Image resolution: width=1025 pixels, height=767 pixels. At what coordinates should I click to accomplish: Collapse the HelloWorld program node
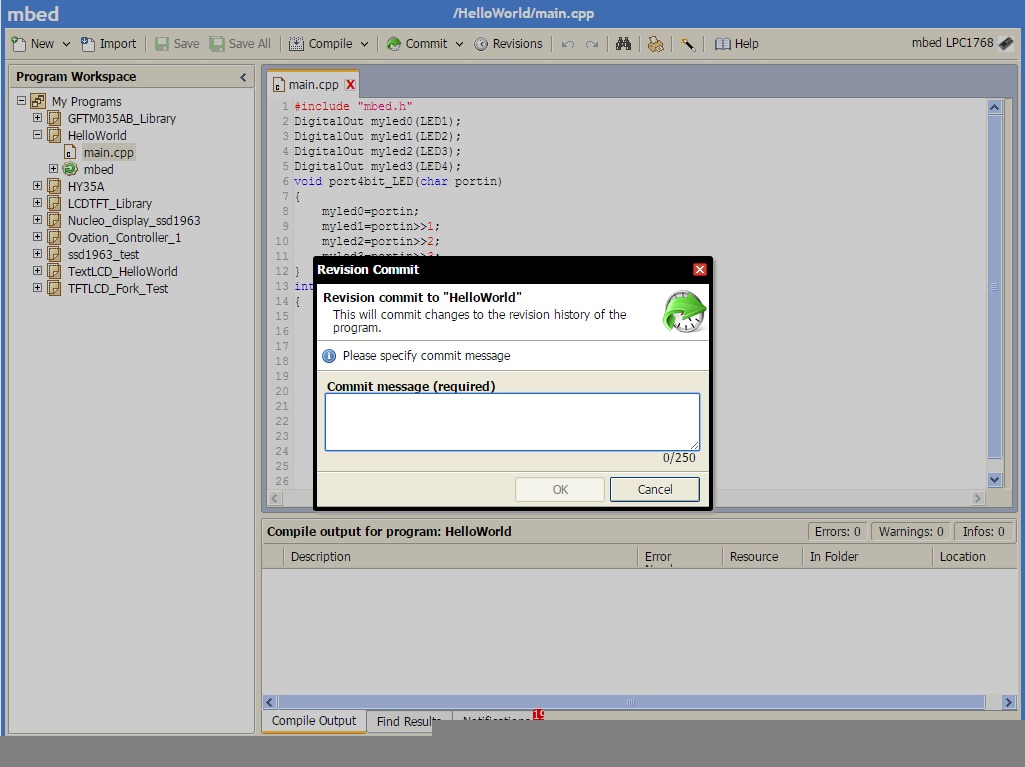pos(37,135)
